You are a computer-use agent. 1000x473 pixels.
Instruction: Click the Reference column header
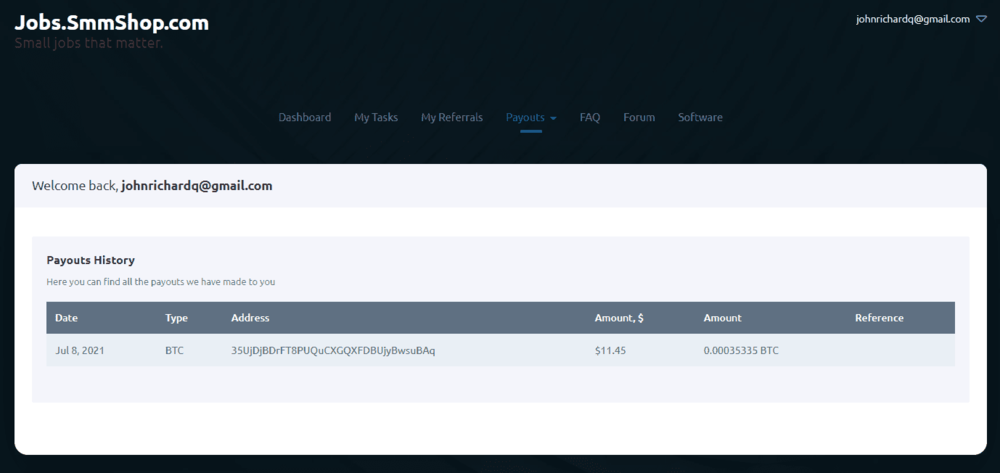[x=879, y=318]
